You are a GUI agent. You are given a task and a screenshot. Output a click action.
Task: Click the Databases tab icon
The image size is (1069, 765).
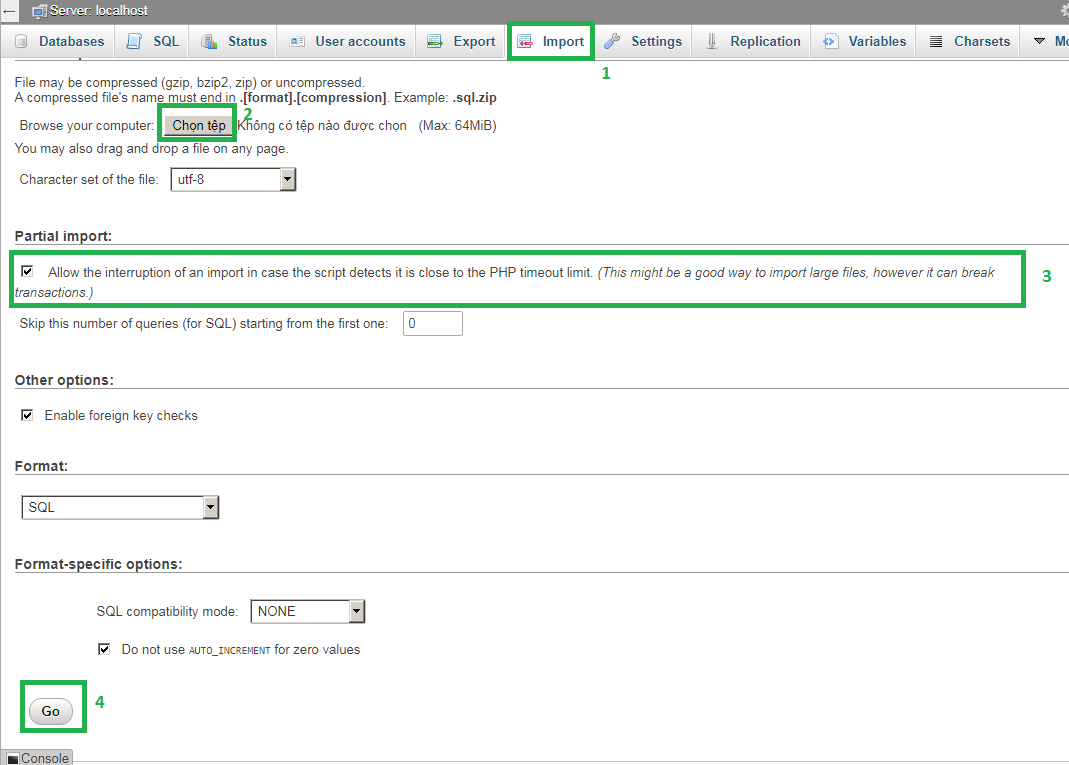coord(21,42)
